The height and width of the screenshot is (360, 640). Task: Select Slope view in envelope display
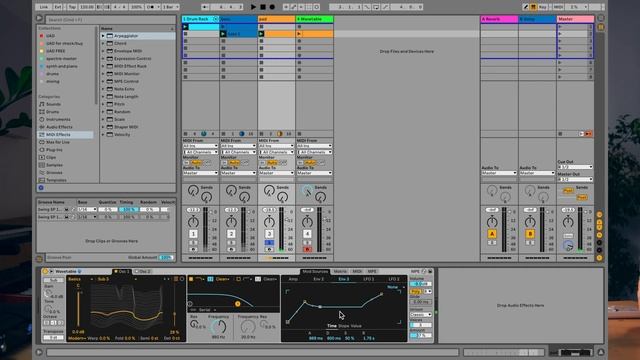(344, 326)
